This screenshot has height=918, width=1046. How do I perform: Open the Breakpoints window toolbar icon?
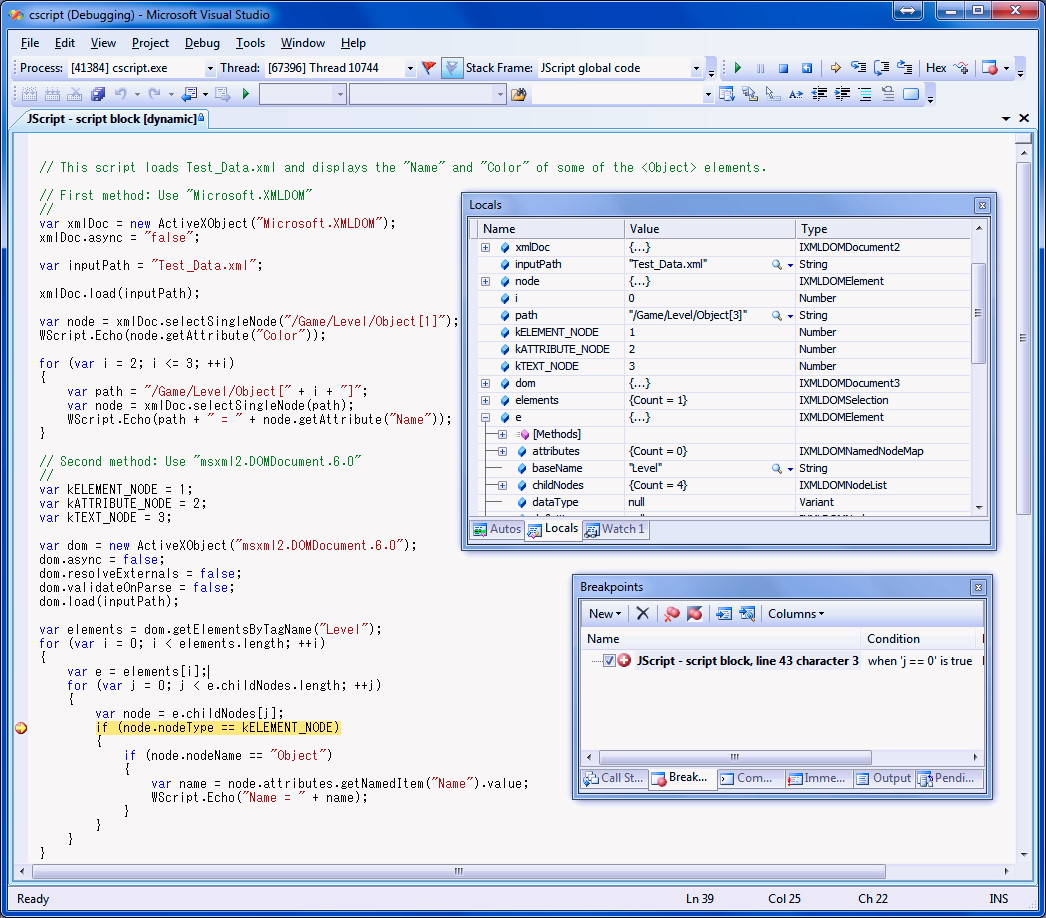click(990, 68)
